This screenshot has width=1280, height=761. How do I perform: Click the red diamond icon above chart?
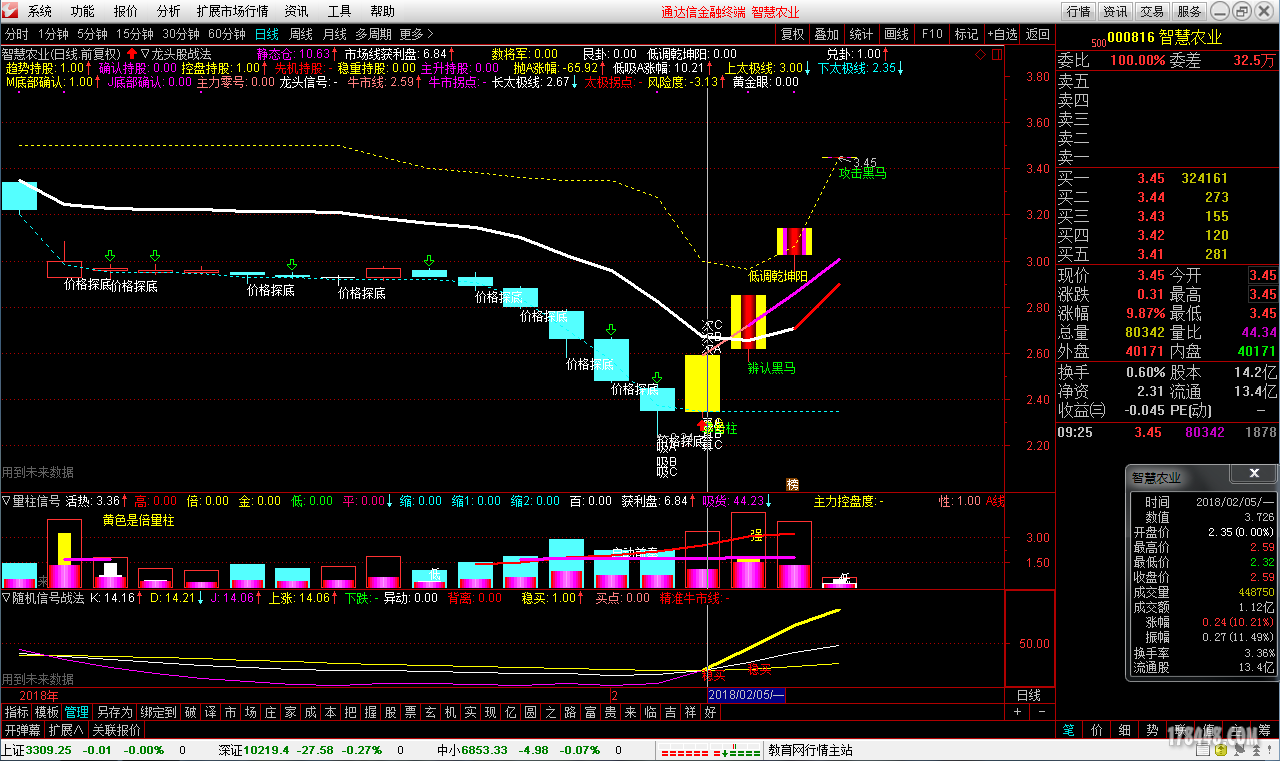tap(981, 54)
